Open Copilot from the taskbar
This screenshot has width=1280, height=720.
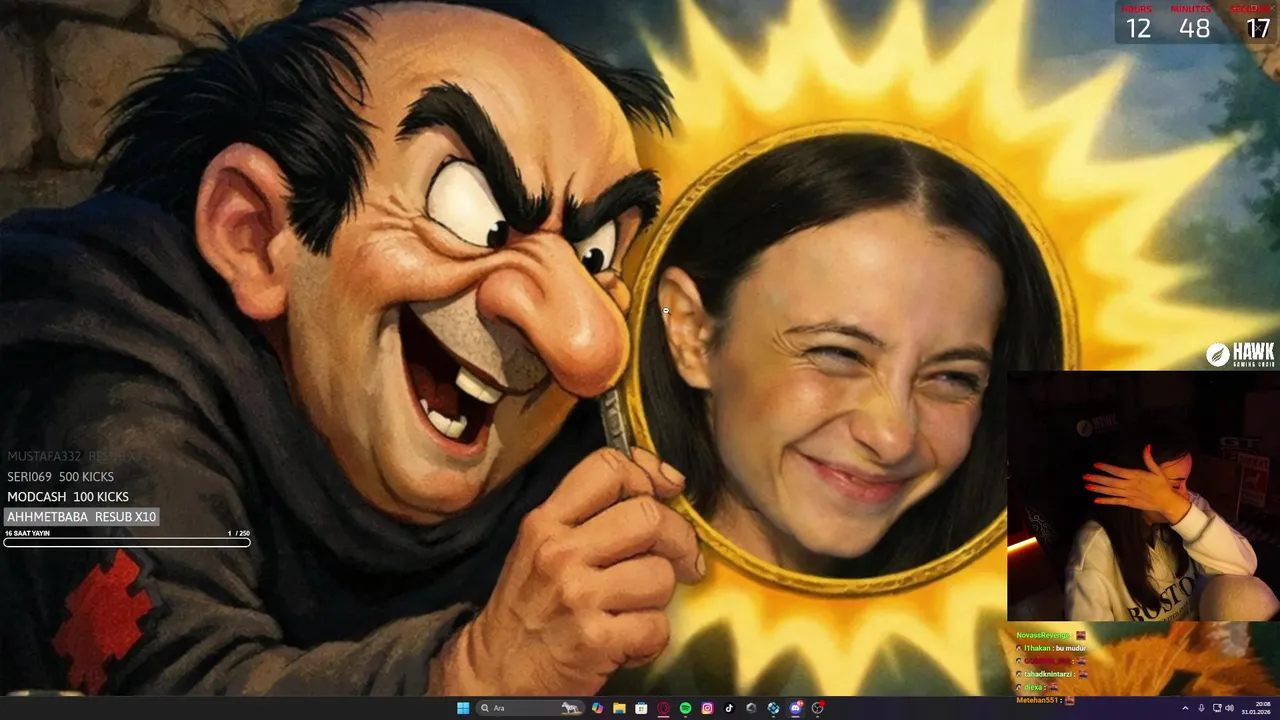[597, 708]
